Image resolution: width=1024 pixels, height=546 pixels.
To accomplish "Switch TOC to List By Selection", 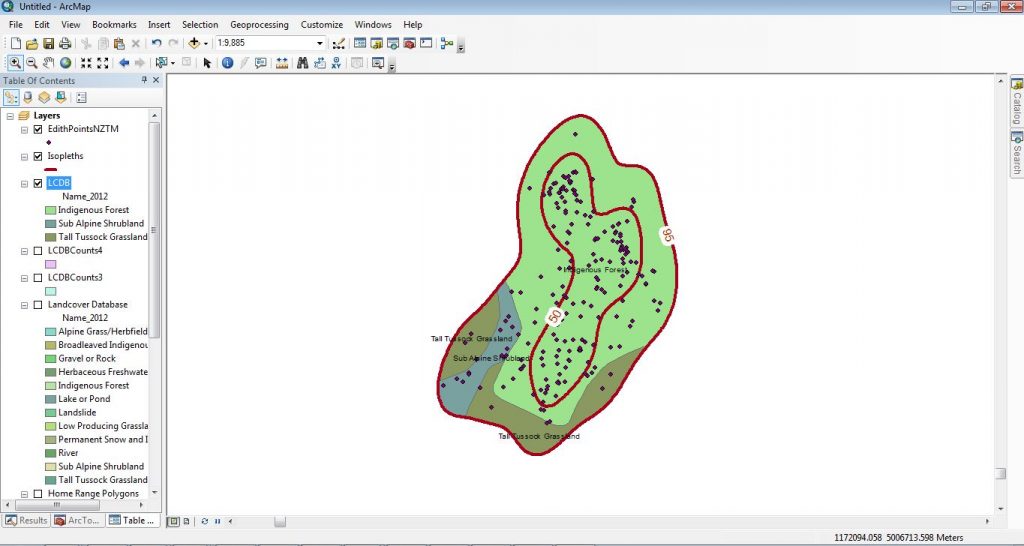I will click(x=60, y=97).
